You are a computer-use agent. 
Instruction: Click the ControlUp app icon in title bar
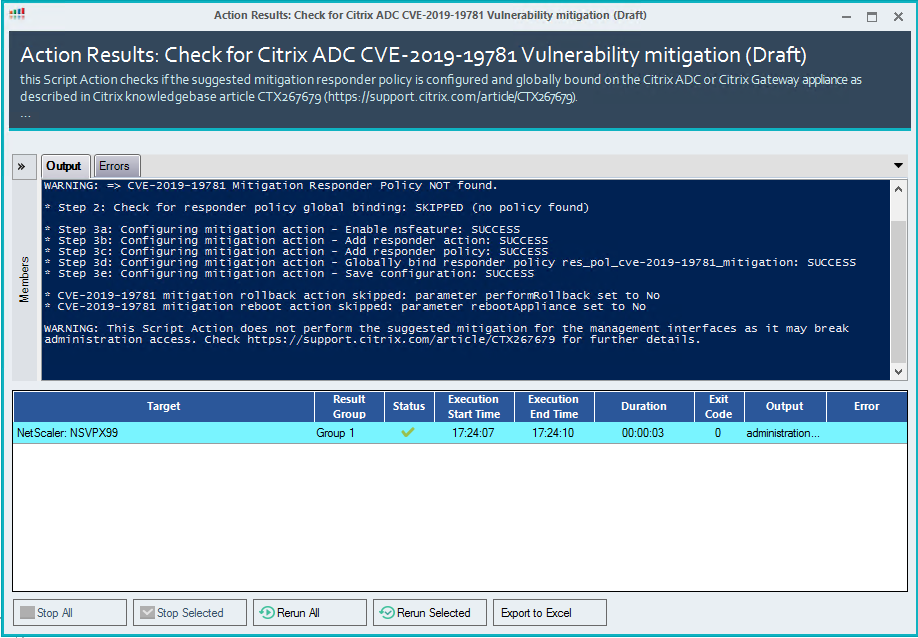pyautogui.click(x=18, y=14)
